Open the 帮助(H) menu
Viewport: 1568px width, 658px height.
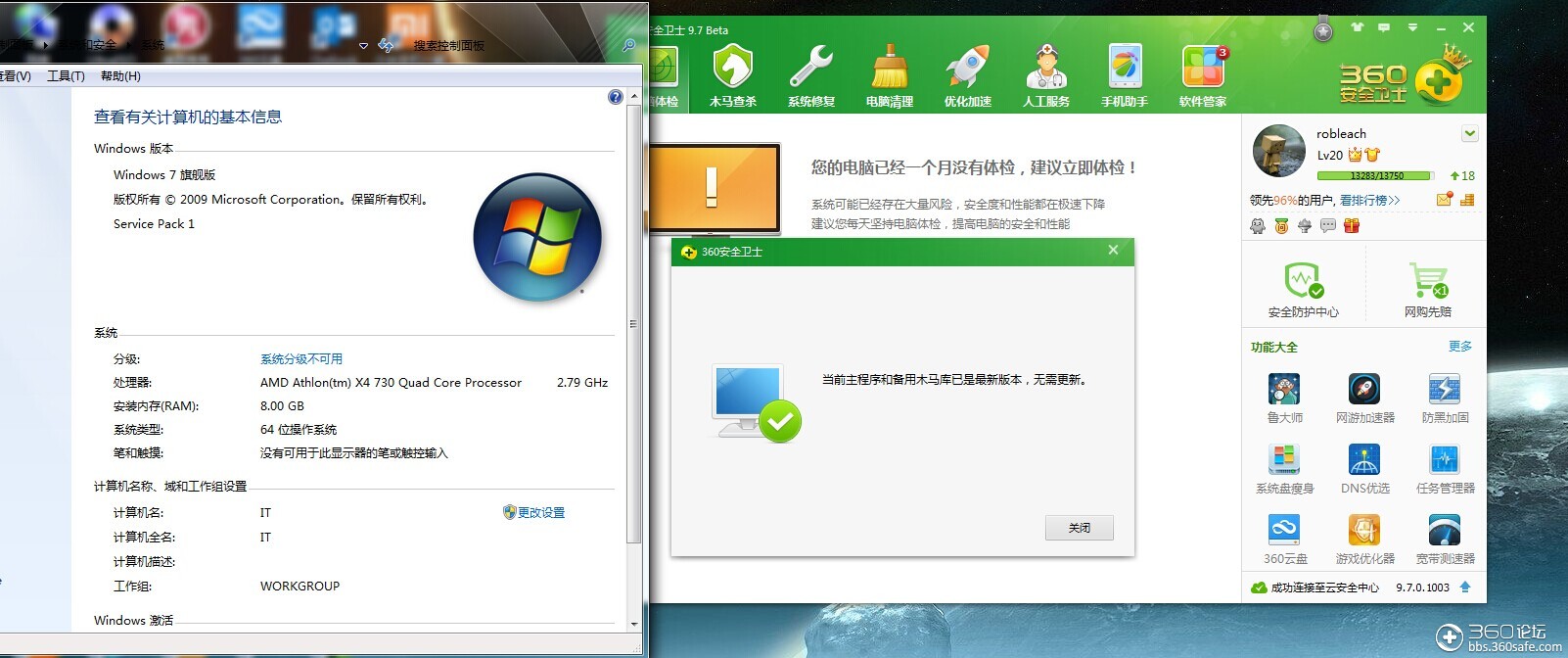[x=120, y=75]
